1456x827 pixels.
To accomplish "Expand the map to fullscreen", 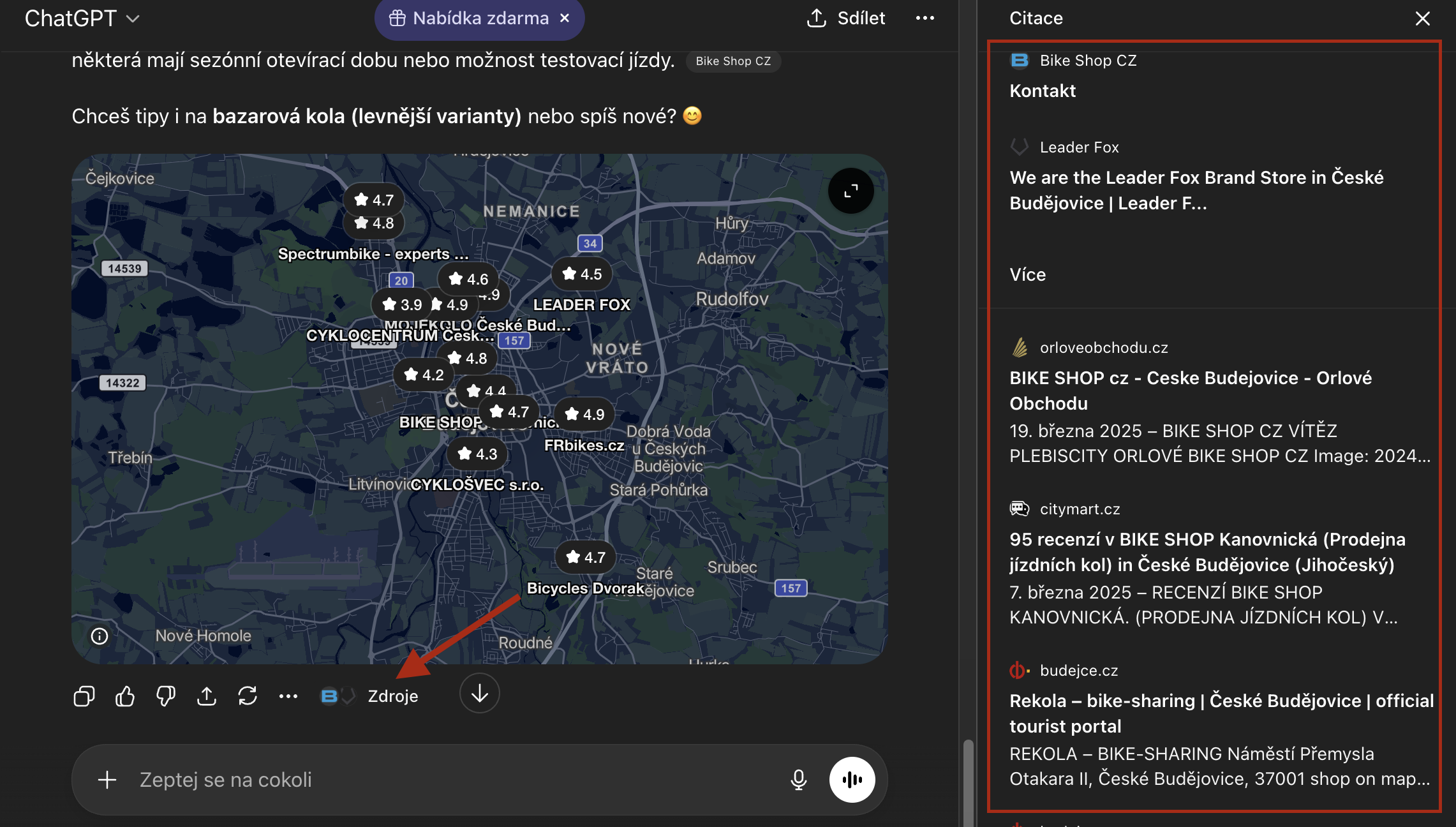I will (851, 191).
